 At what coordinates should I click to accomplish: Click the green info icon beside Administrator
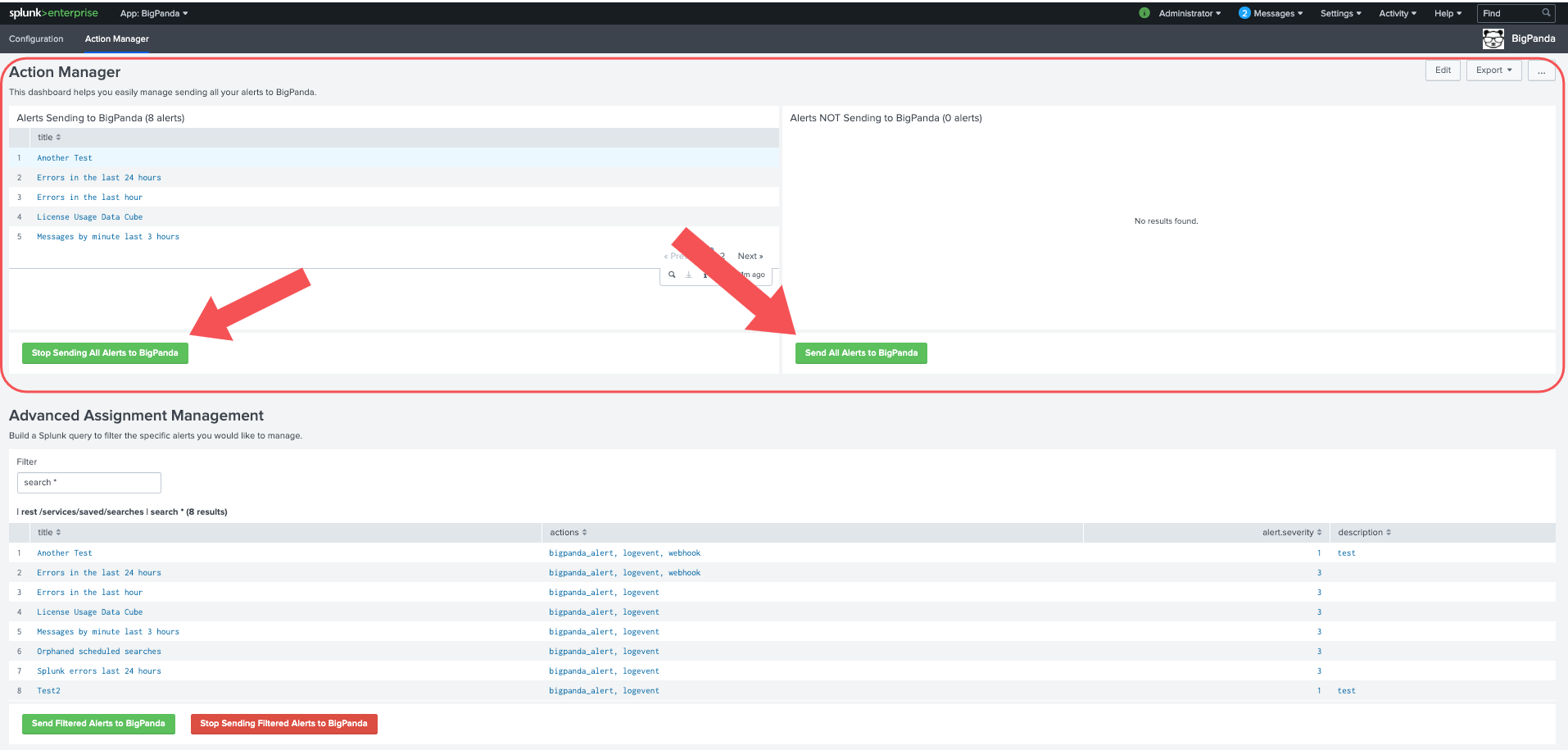[1144, 13]
